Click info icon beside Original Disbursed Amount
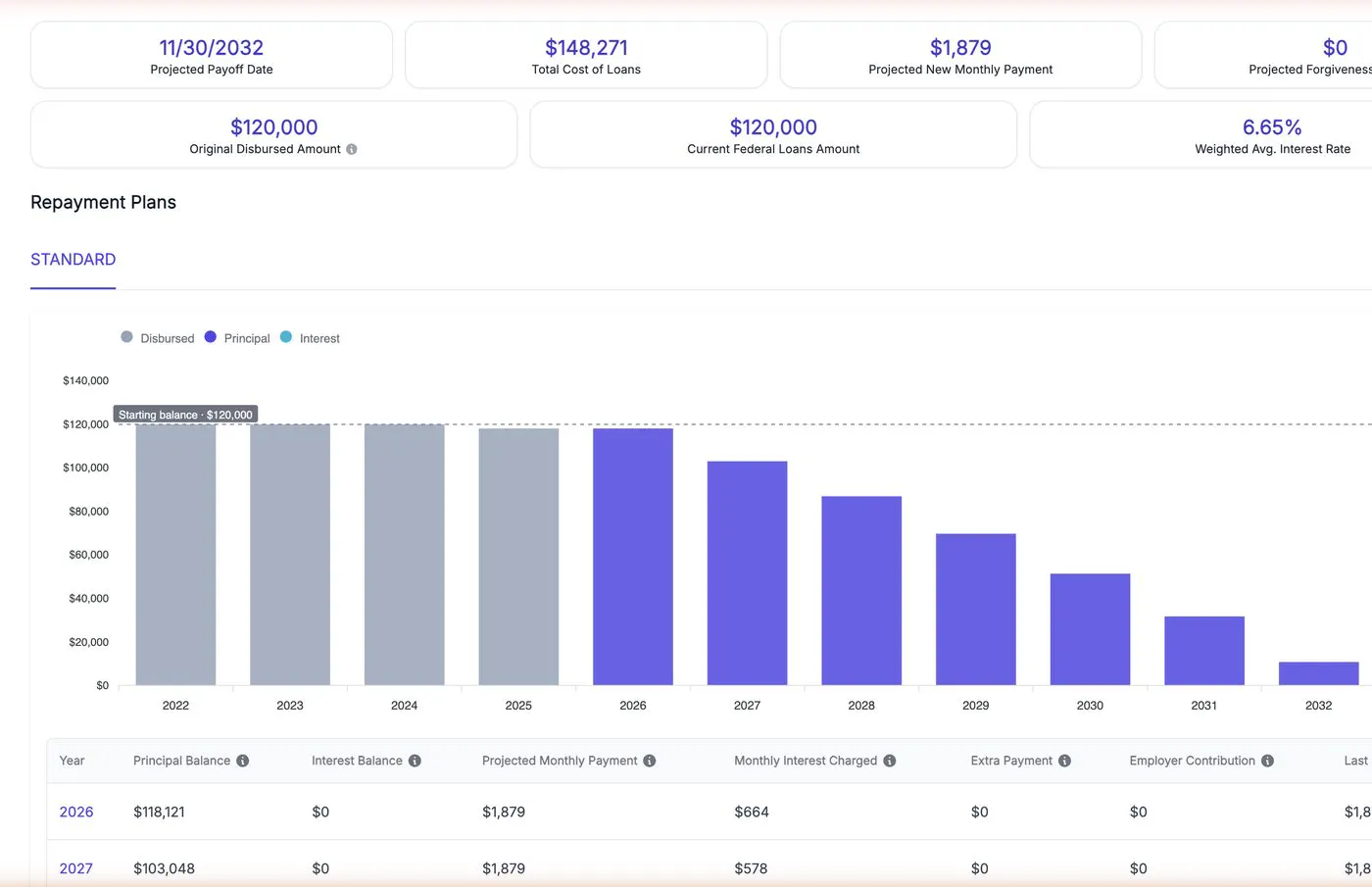This screenshot has width=1372, height=887. (352, 149)
